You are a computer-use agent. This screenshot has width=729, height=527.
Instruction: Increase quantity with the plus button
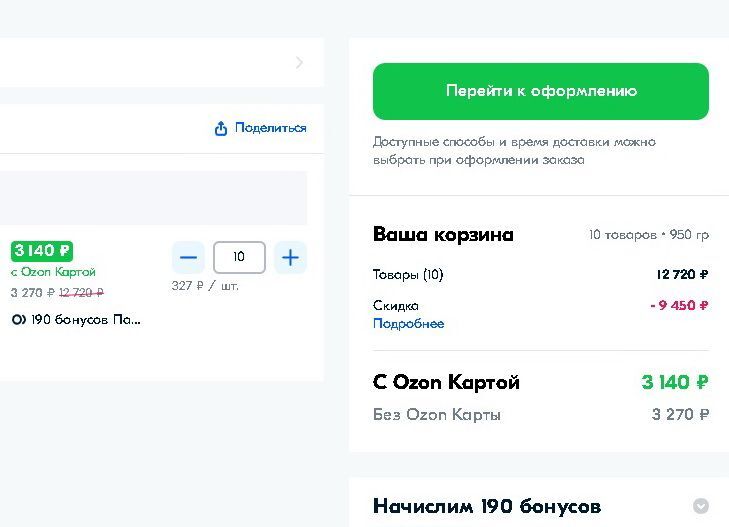coord(290,257)
